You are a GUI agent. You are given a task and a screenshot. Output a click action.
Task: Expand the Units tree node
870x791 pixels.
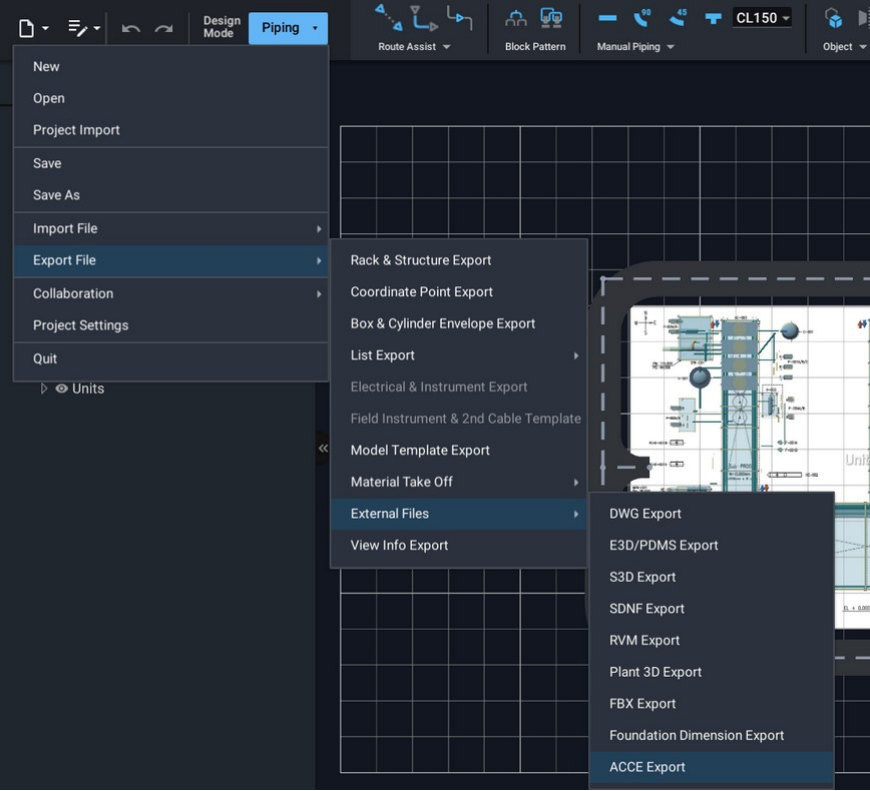coord(44,388)
